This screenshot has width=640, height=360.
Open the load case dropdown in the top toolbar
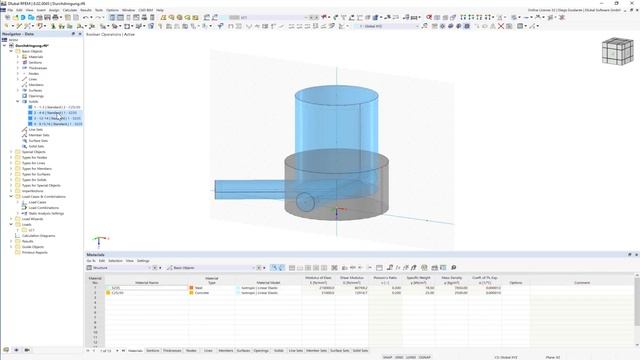pyautogui.click(x=267, y=18)
